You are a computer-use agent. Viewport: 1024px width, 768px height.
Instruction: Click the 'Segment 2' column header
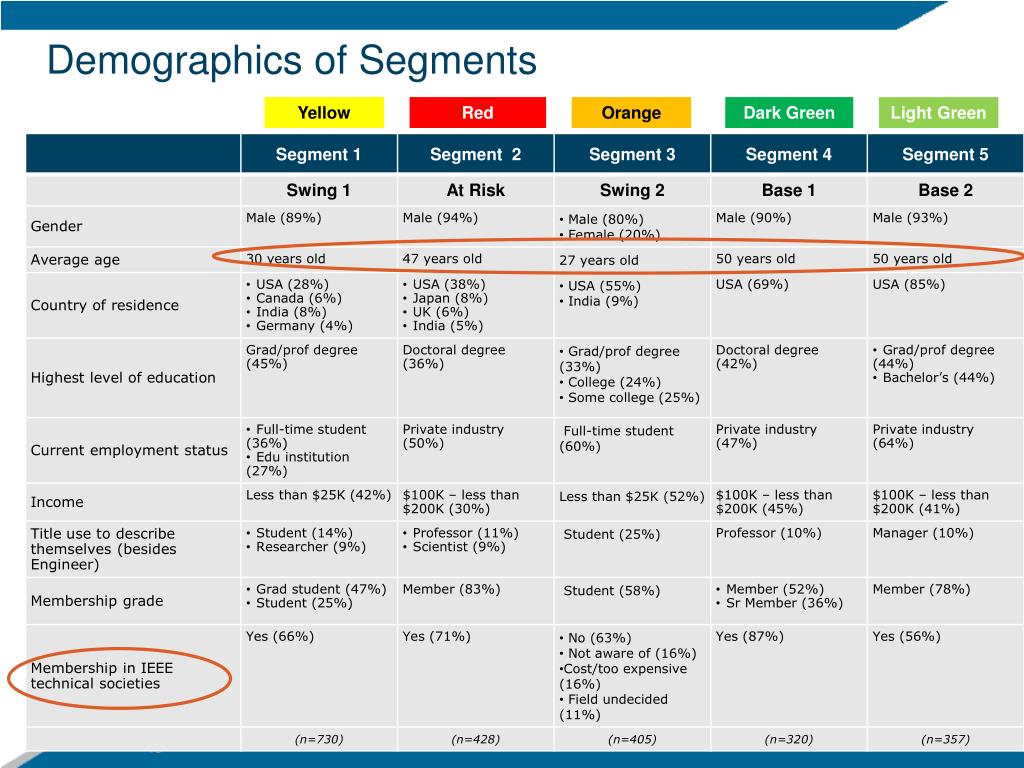click(475, 154)
